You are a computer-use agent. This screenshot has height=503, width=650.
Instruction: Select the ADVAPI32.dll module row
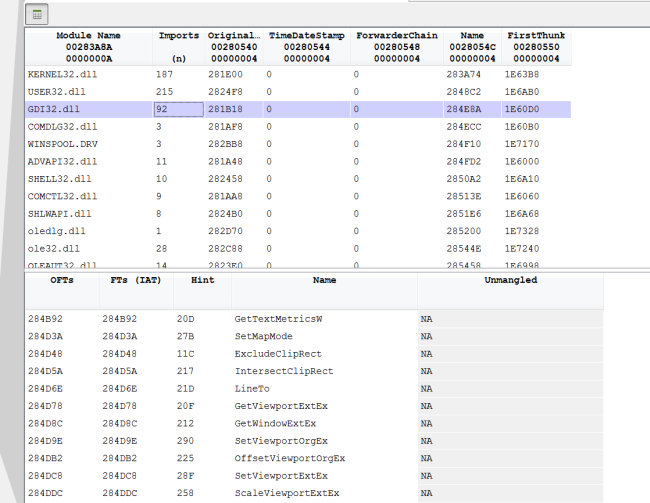click(x=298, y=161)
